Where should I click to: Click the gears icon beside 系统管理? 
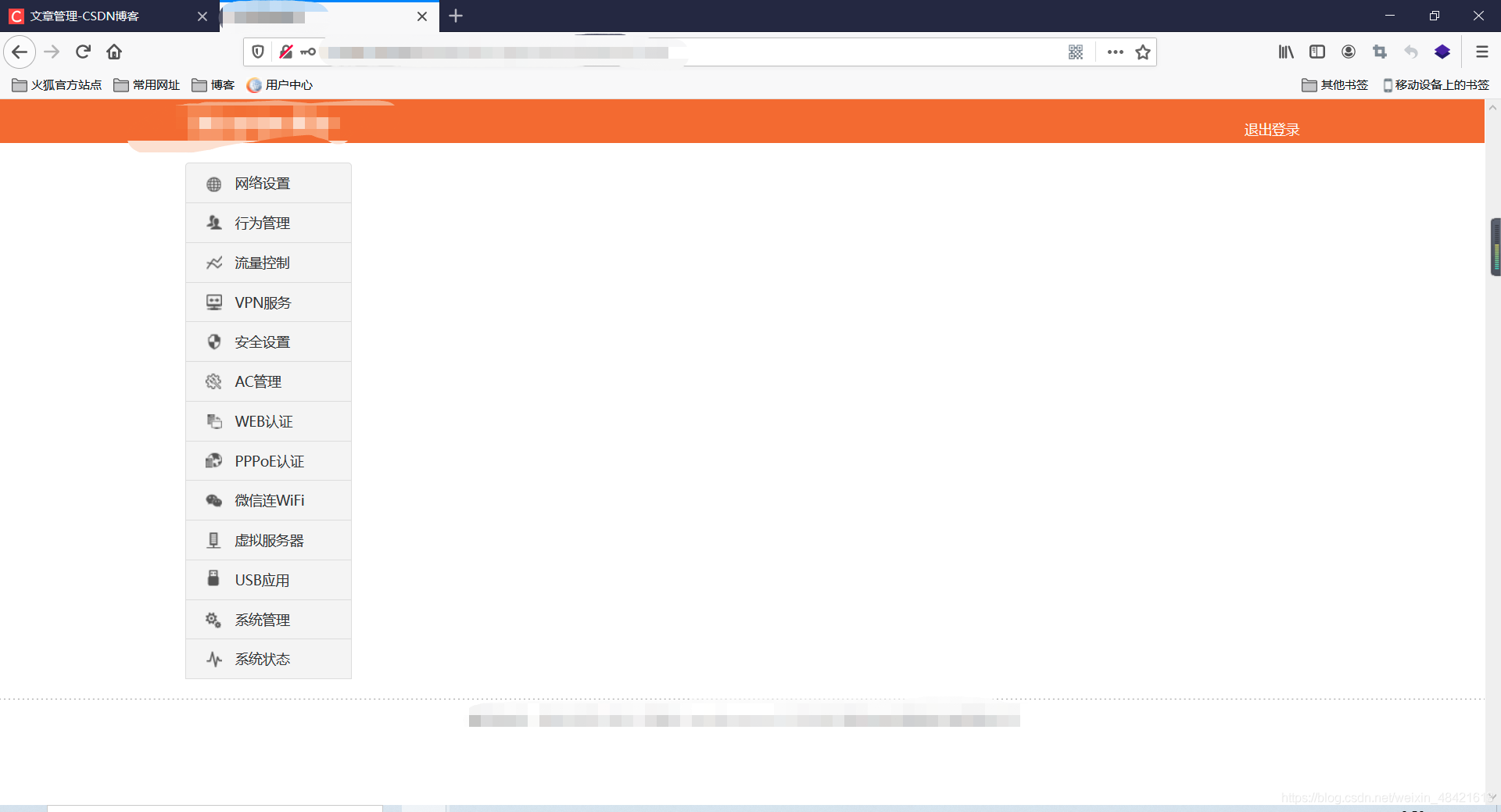[213, 620]
